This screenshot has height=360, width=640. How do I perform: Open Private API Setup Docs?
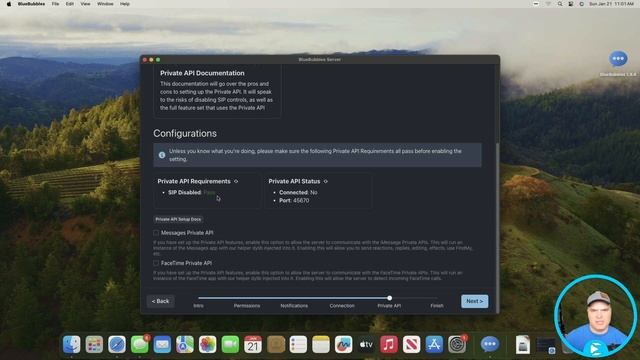tap(178, 219)
